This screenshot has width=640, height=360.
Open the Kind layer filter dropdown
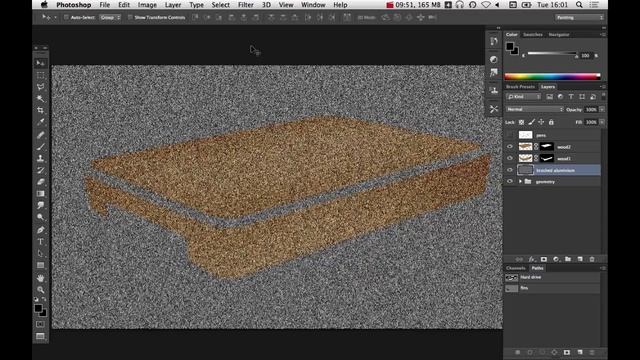[x=524, y=97]
